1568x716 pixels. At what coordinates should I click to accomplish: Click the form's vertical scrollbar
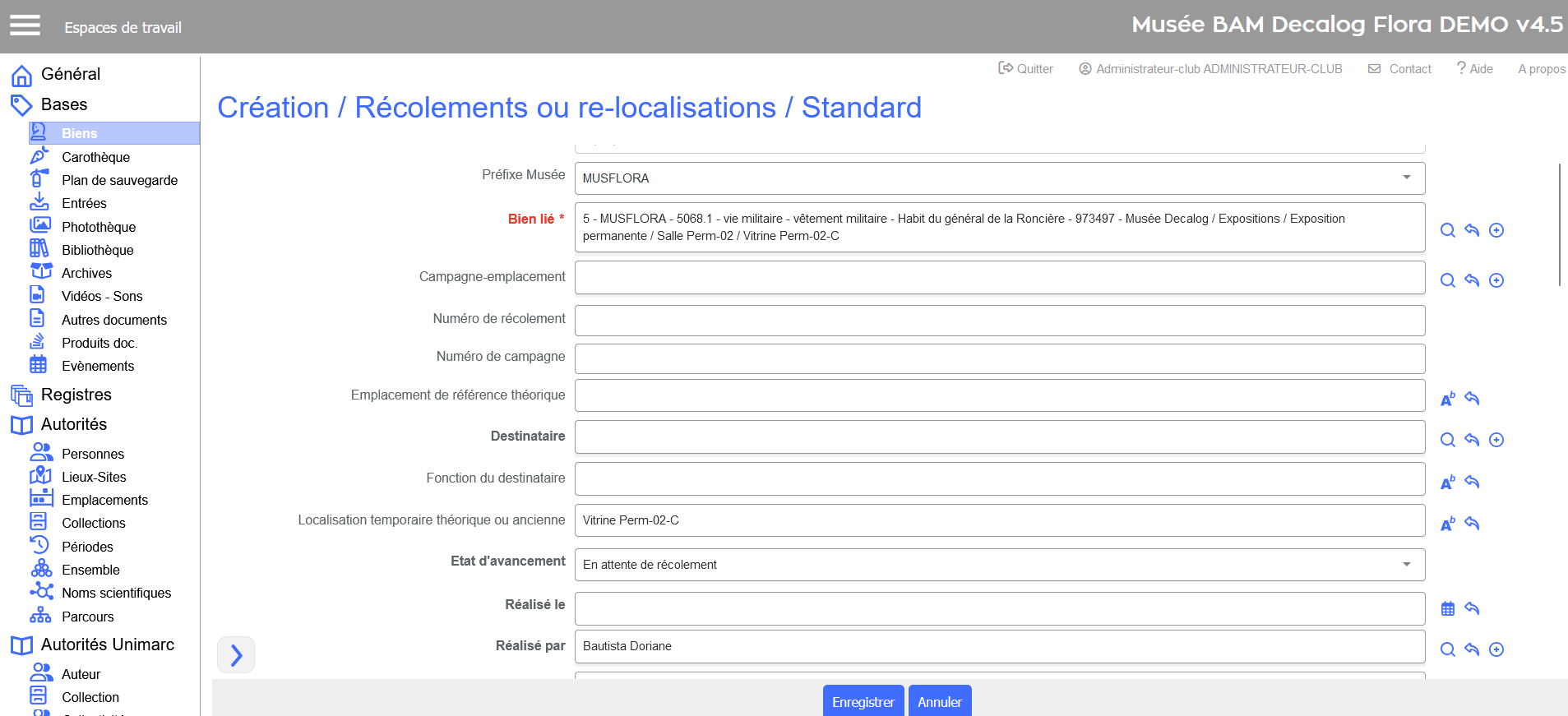(x=1559, y=224)
